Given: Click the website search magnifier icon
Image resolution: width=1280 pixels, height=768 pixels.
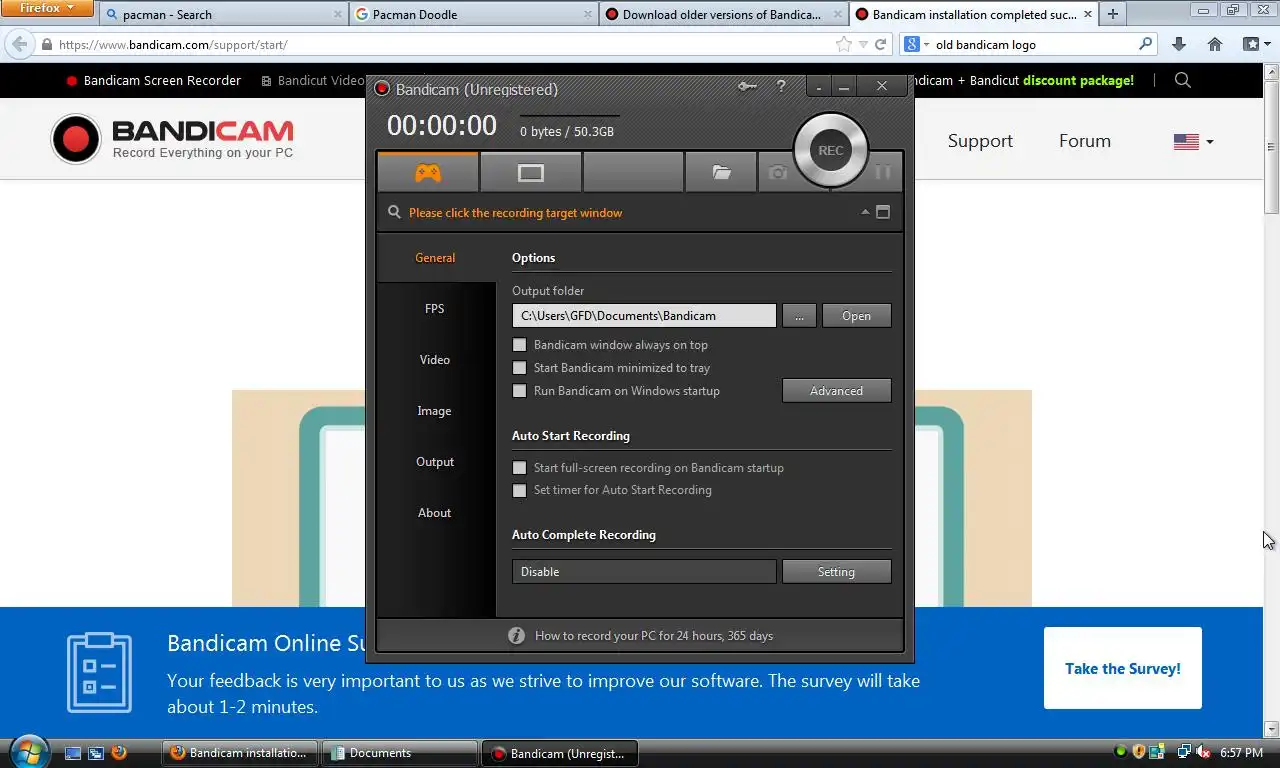Looking at the screenshot, I should 1183,80.
